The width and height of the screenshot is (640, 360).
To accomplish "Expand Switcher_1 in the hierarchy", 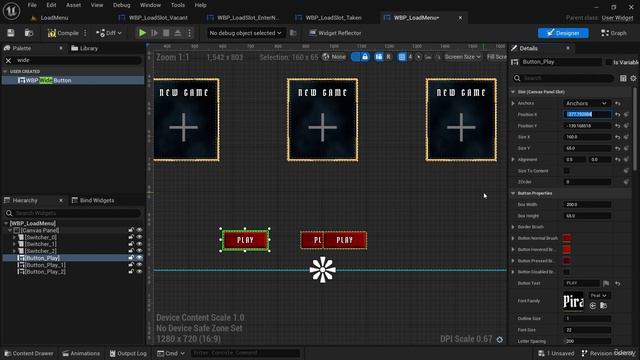I will pos(15,244).
